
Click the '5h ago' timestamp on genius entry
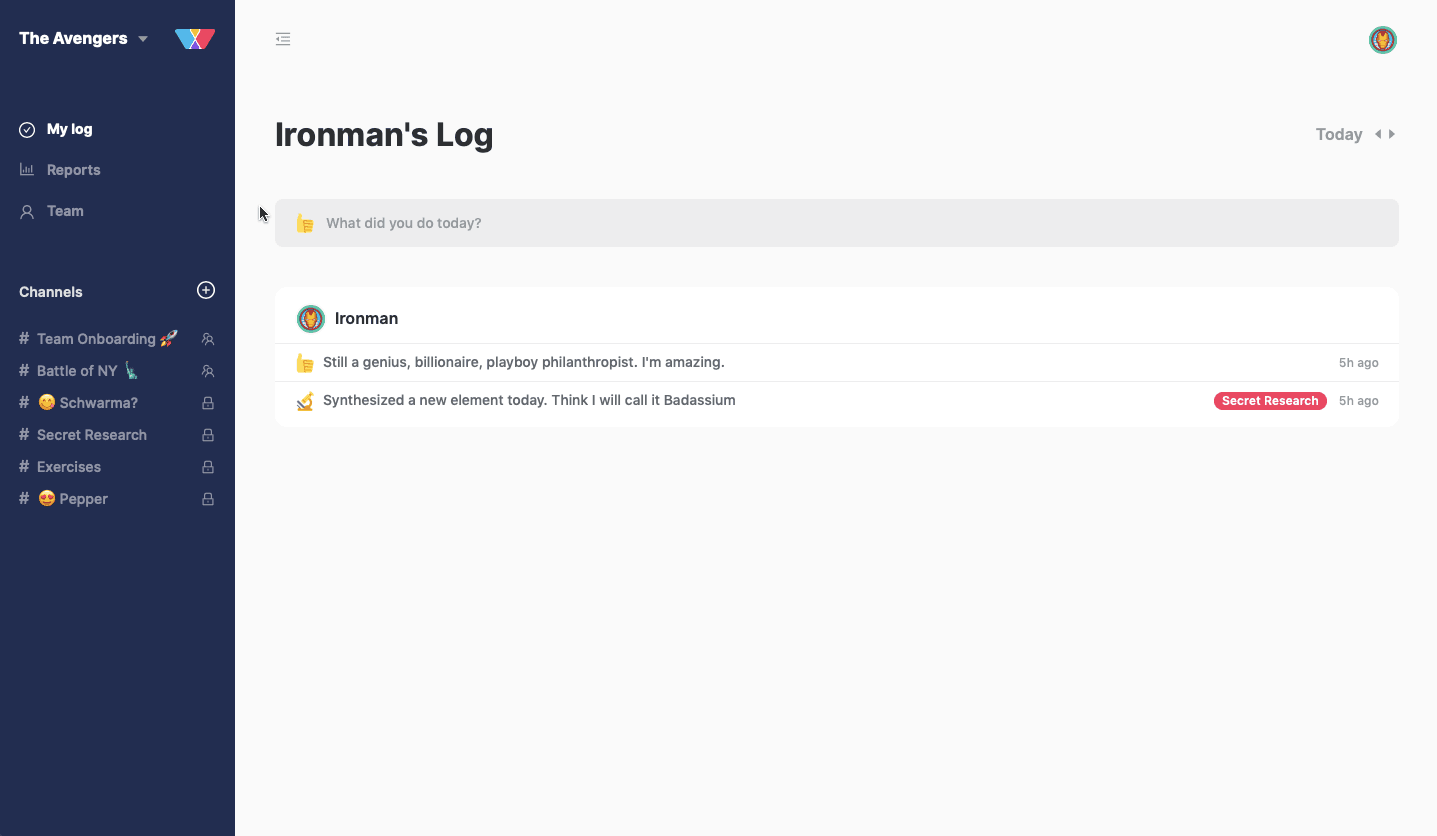(x=1358, y=363)
